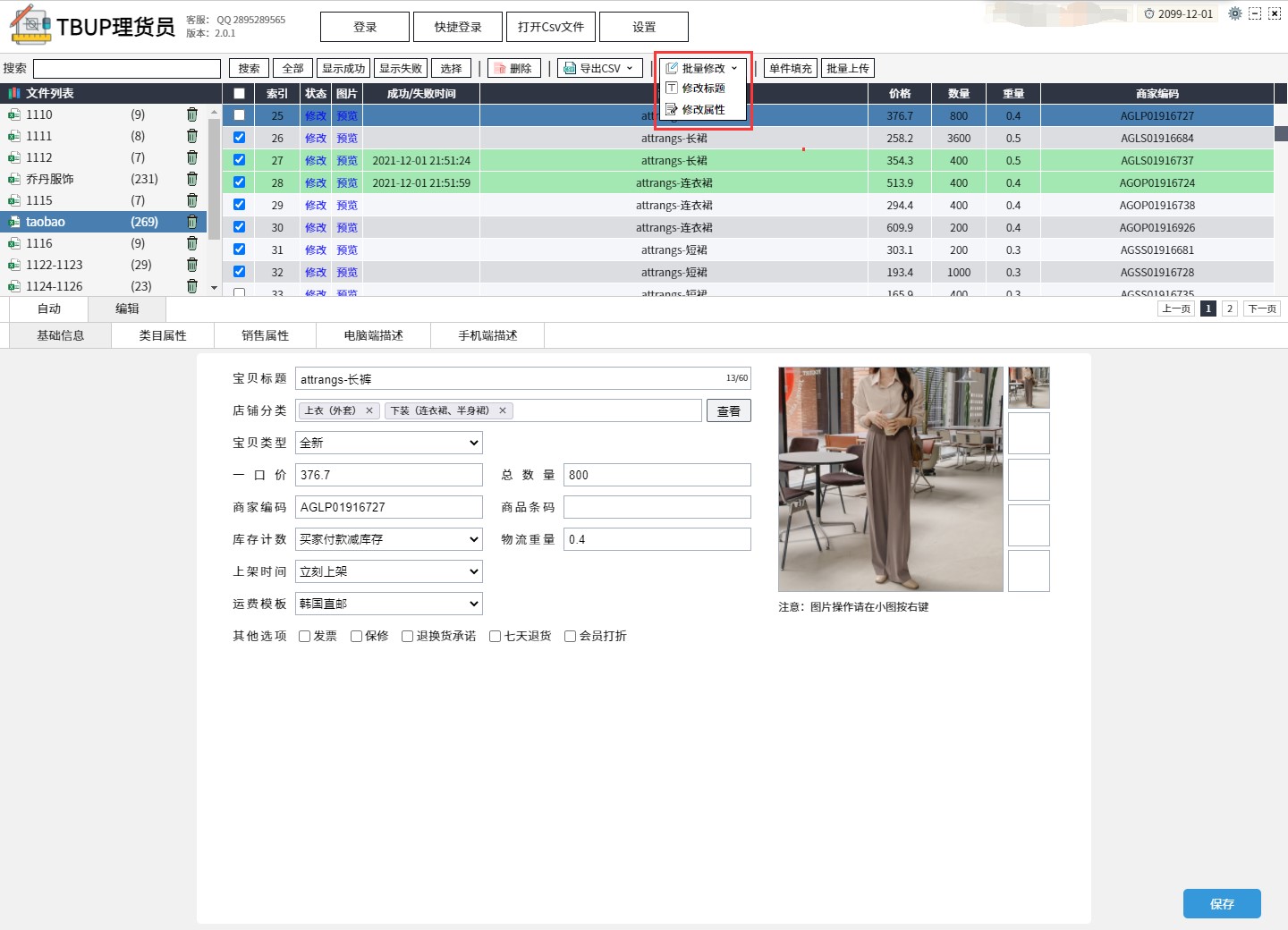Switch to the 销售属性 tab
Viewport: 1288px width, 930px height.
265,335
